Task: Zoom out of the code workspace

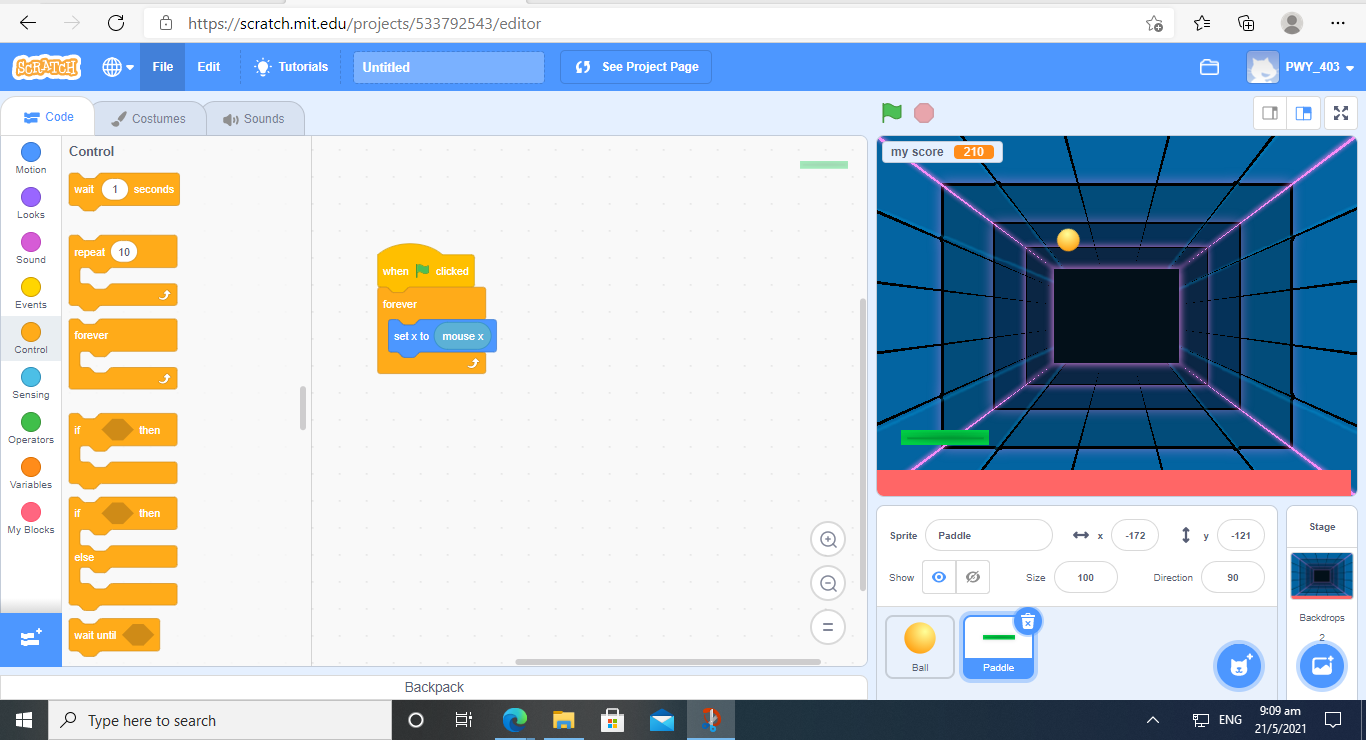Action: click(x=828, y=584)
